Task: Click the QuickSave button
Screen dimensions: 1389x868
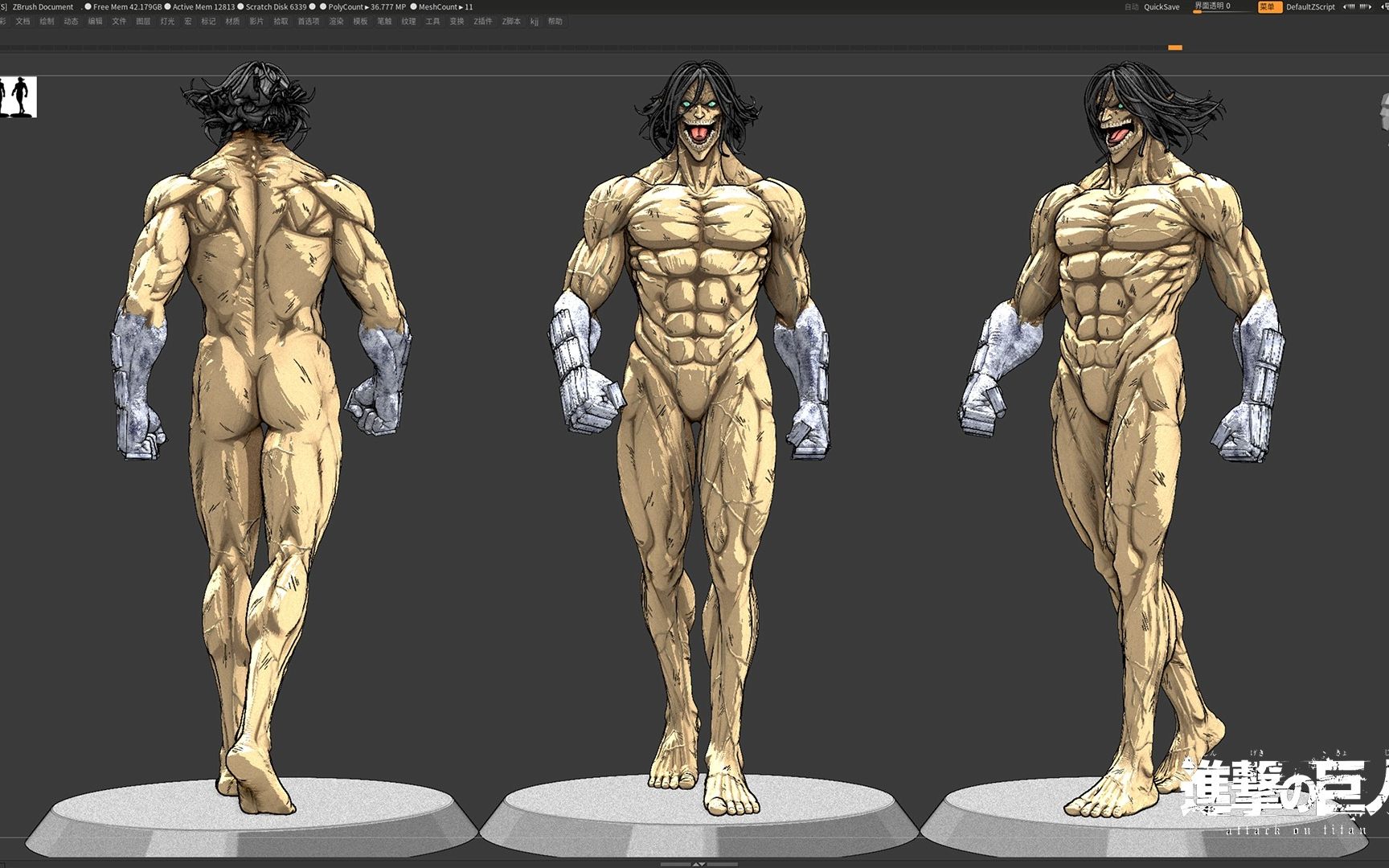Action: click(x=1162, y=7)
